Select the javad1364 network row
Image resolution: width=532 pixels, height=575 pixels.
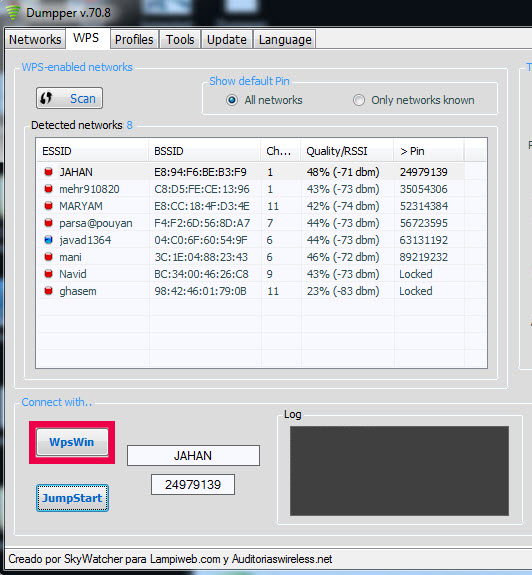(x=251, y=240)
